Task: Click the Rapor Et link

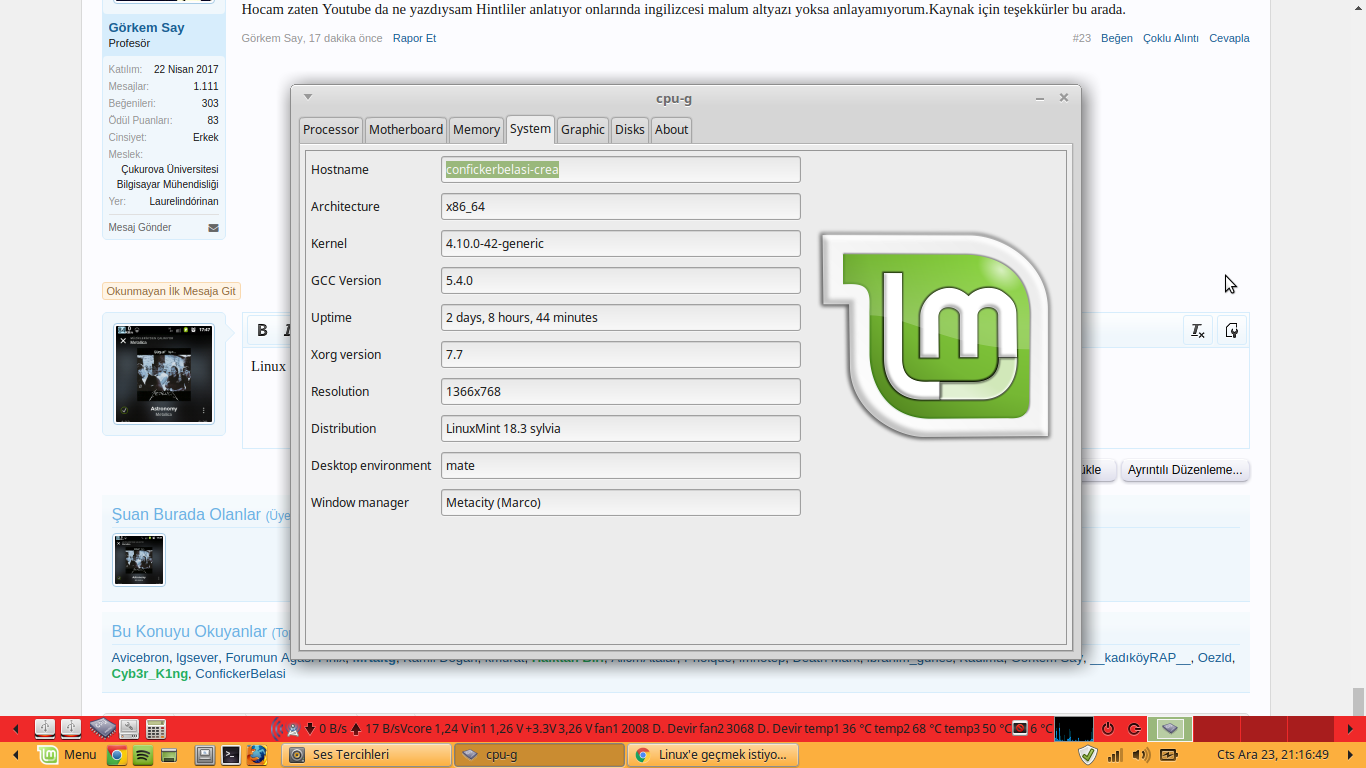Action: click(414, 38)
